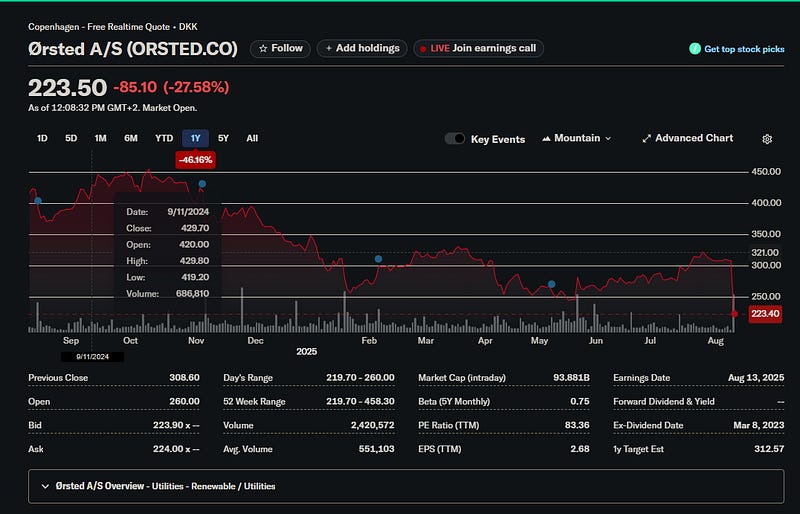Select the 1Y range tab
Viewport: 800px width, 514px height.
[195, 138]
